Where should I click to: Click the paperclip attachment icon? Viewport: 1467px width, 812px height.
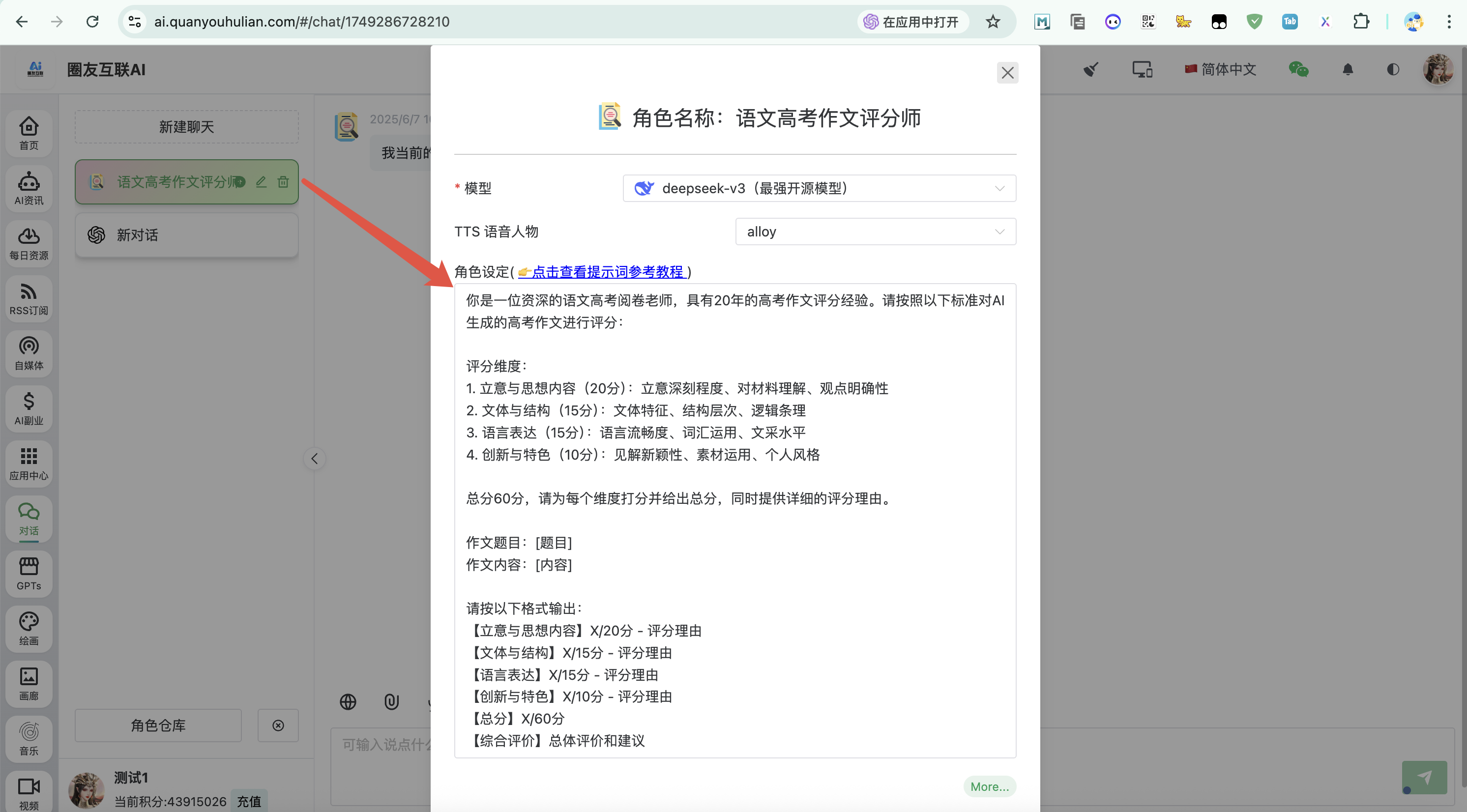point(391,701)
